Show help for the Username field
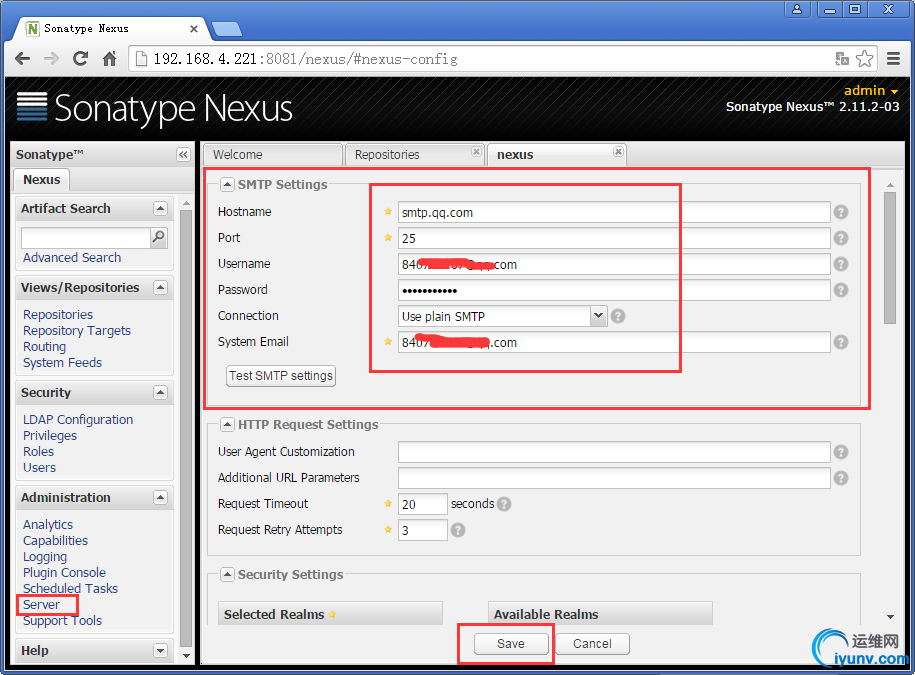 [x=841, y=264]
